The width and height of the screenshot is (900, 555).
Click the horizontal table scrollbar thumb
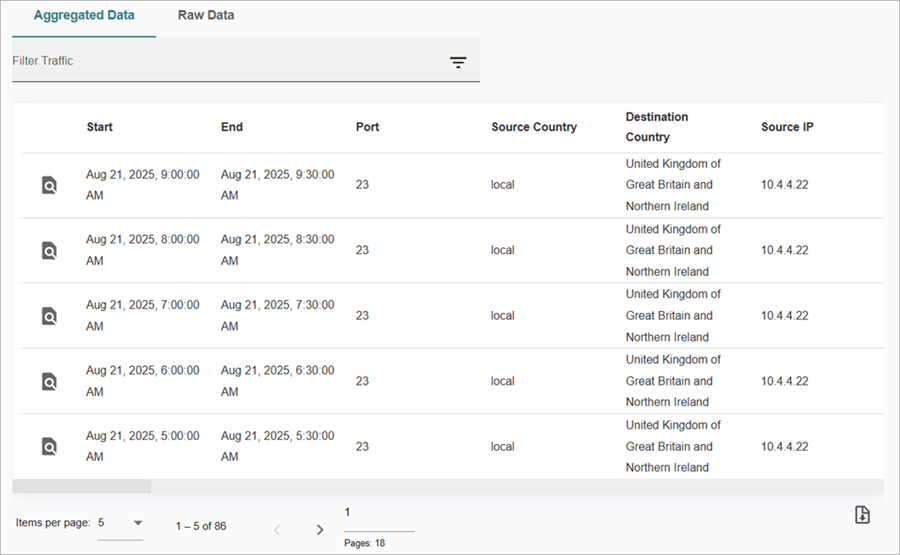tap(82, 487)
